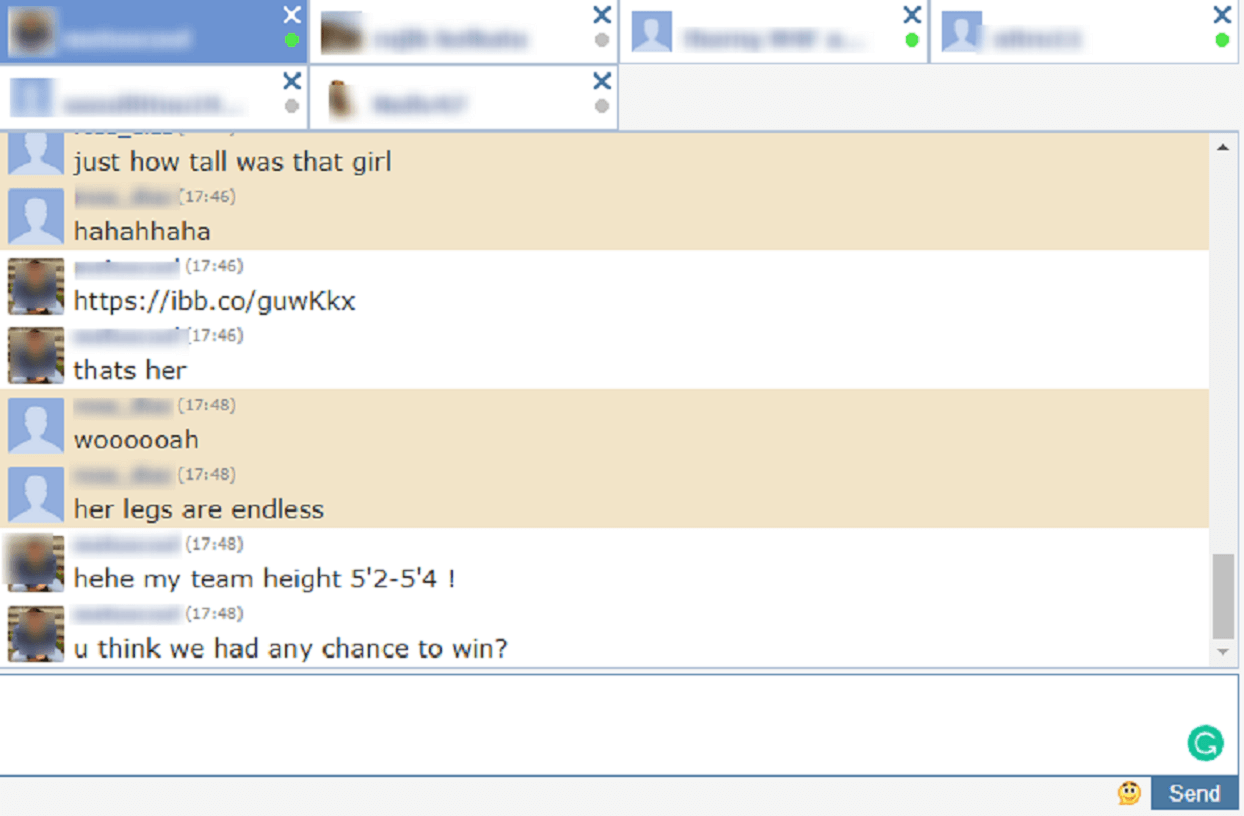This screenshot has width=1244, height=816.
Task: Click the avatar beside "thats her" message
Action: click(x=36, y=355)
